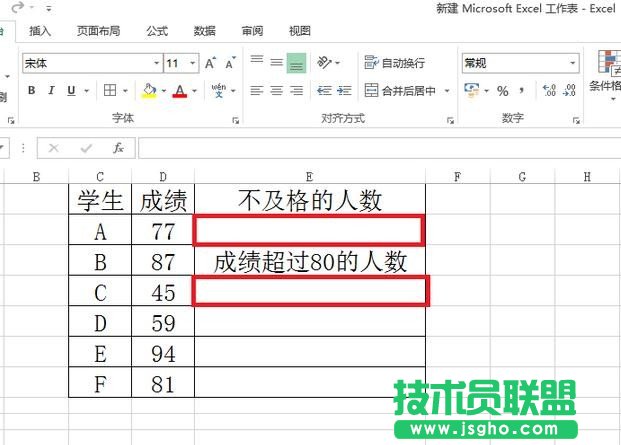Select column G header
The image size is (621, 445).
[522, 177]
